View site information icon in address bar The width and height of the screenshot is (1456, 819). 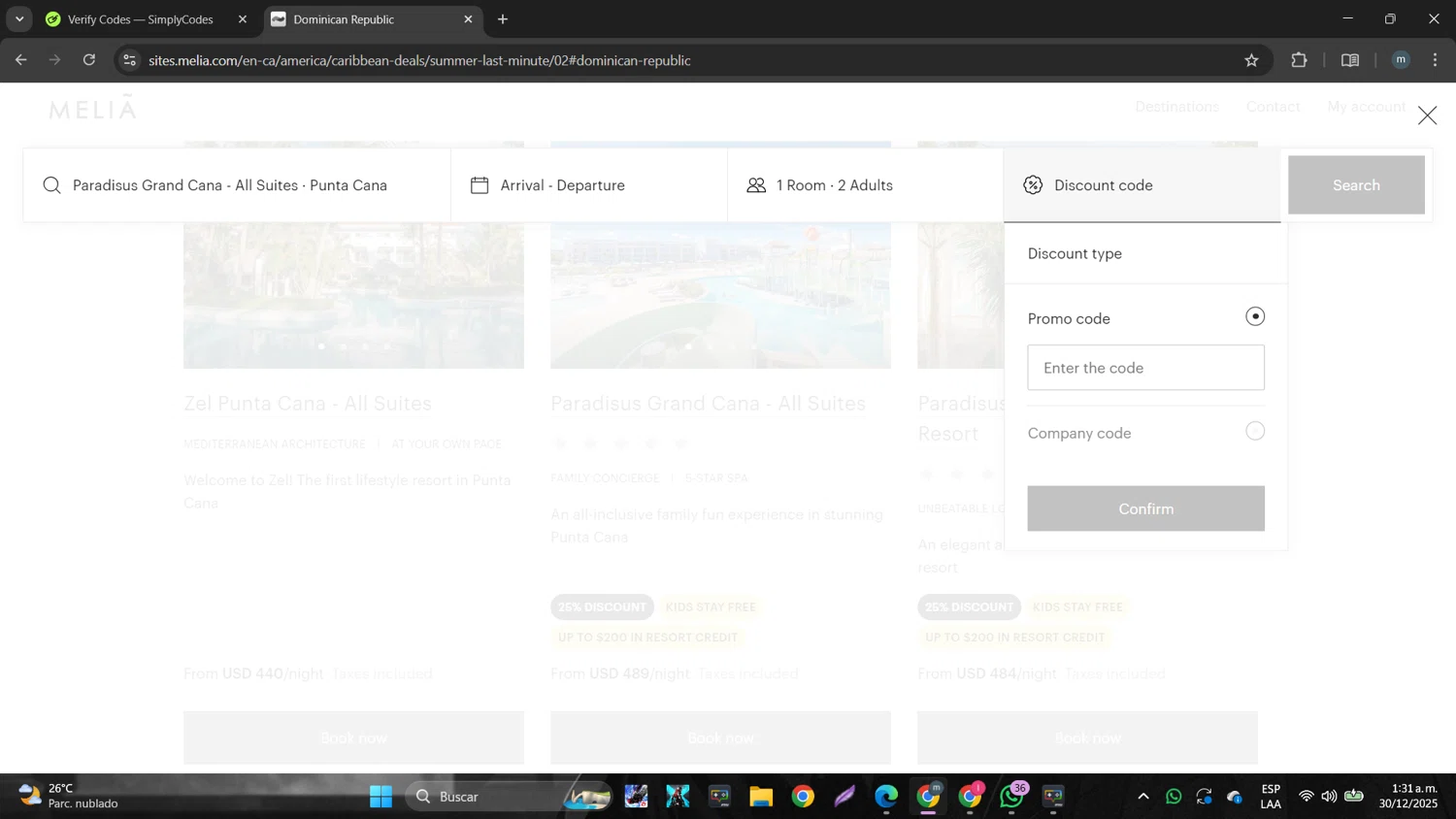[129, 60]
